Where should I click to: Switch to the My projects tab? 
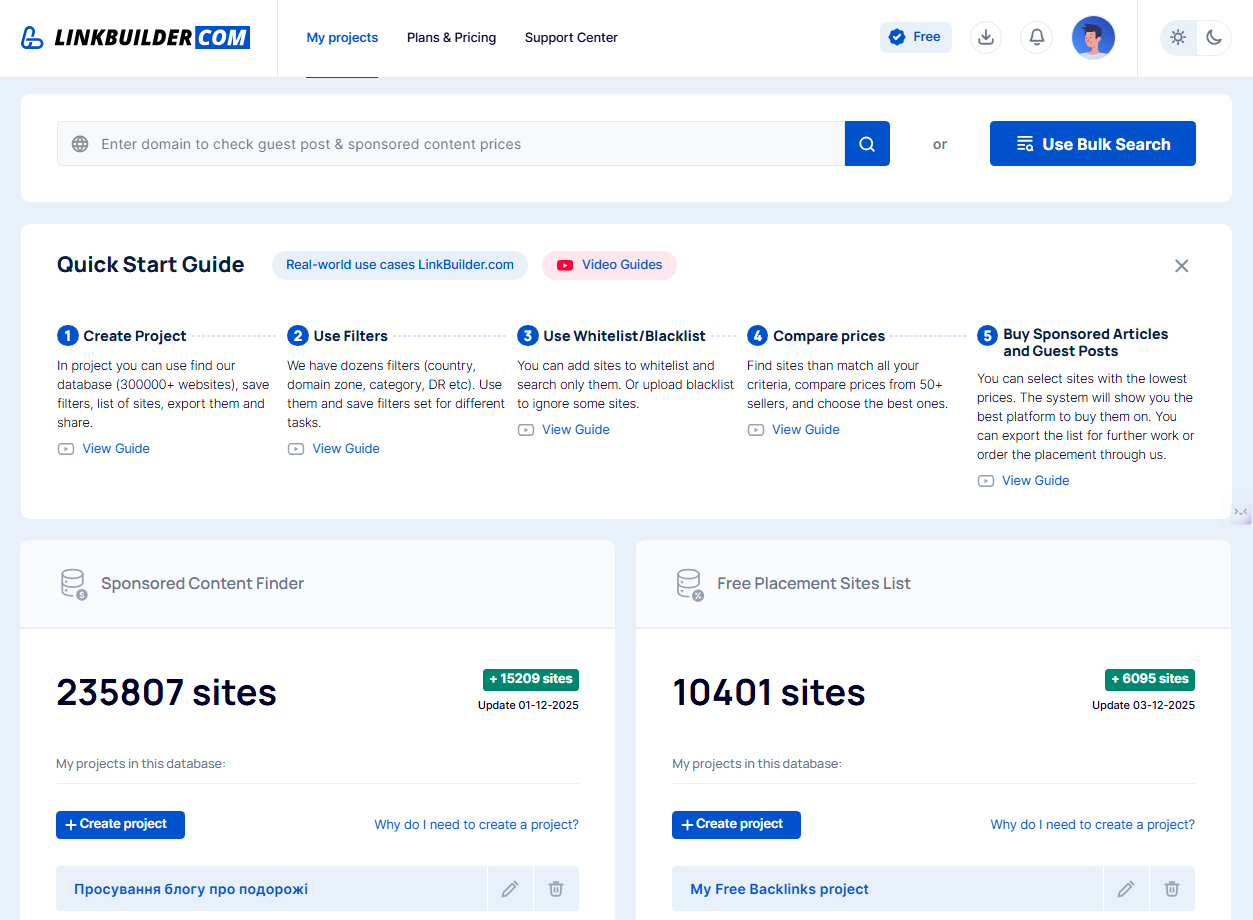342,37
